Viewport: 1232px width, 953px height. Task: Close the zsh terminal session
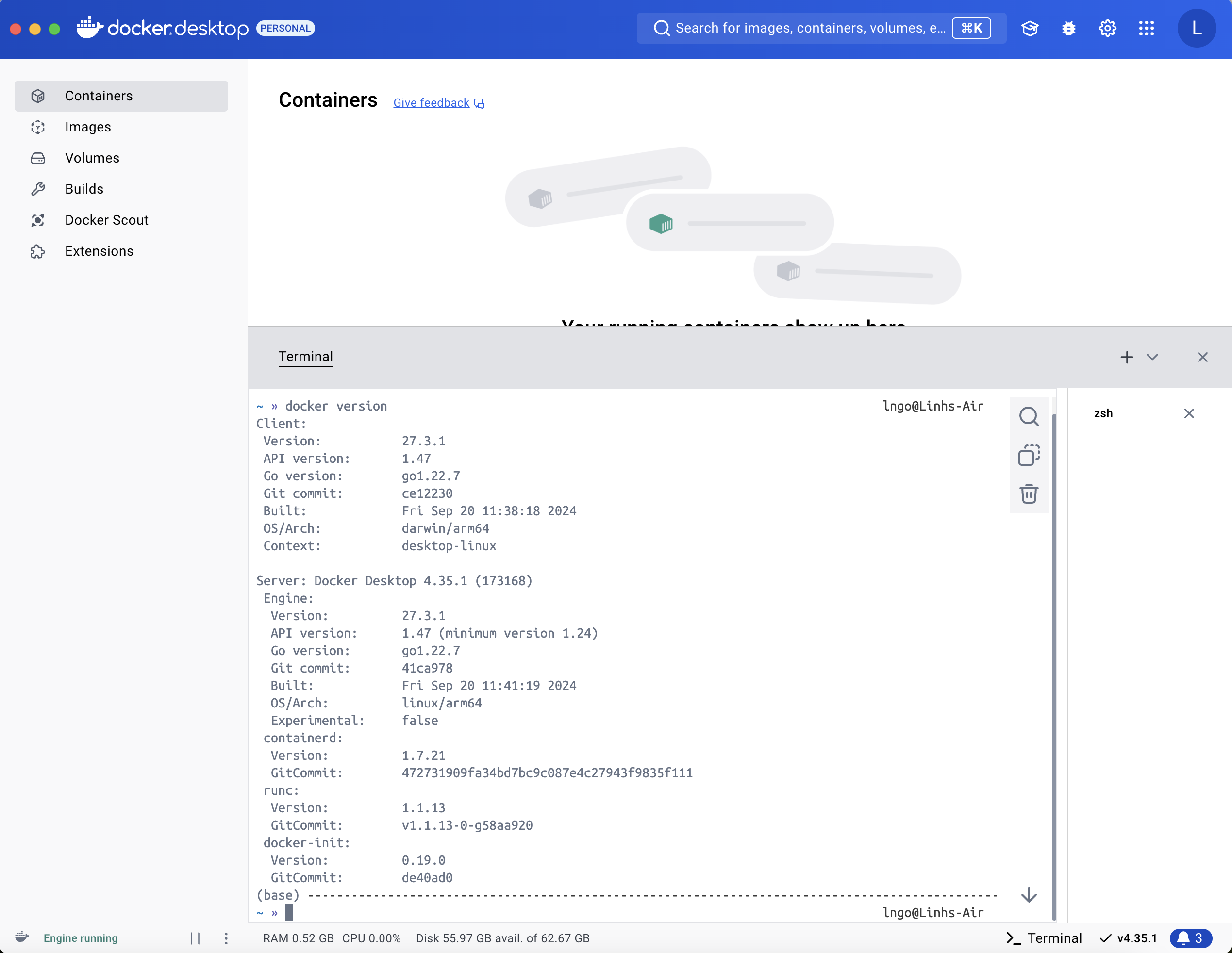tap(1189, 413)
